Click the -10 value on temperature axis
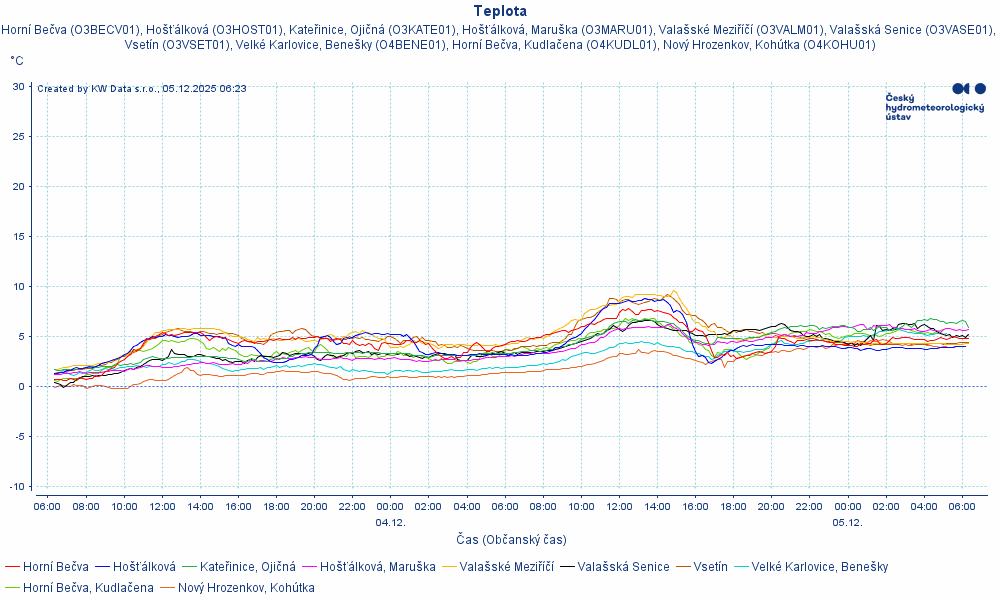 [16, 487]
